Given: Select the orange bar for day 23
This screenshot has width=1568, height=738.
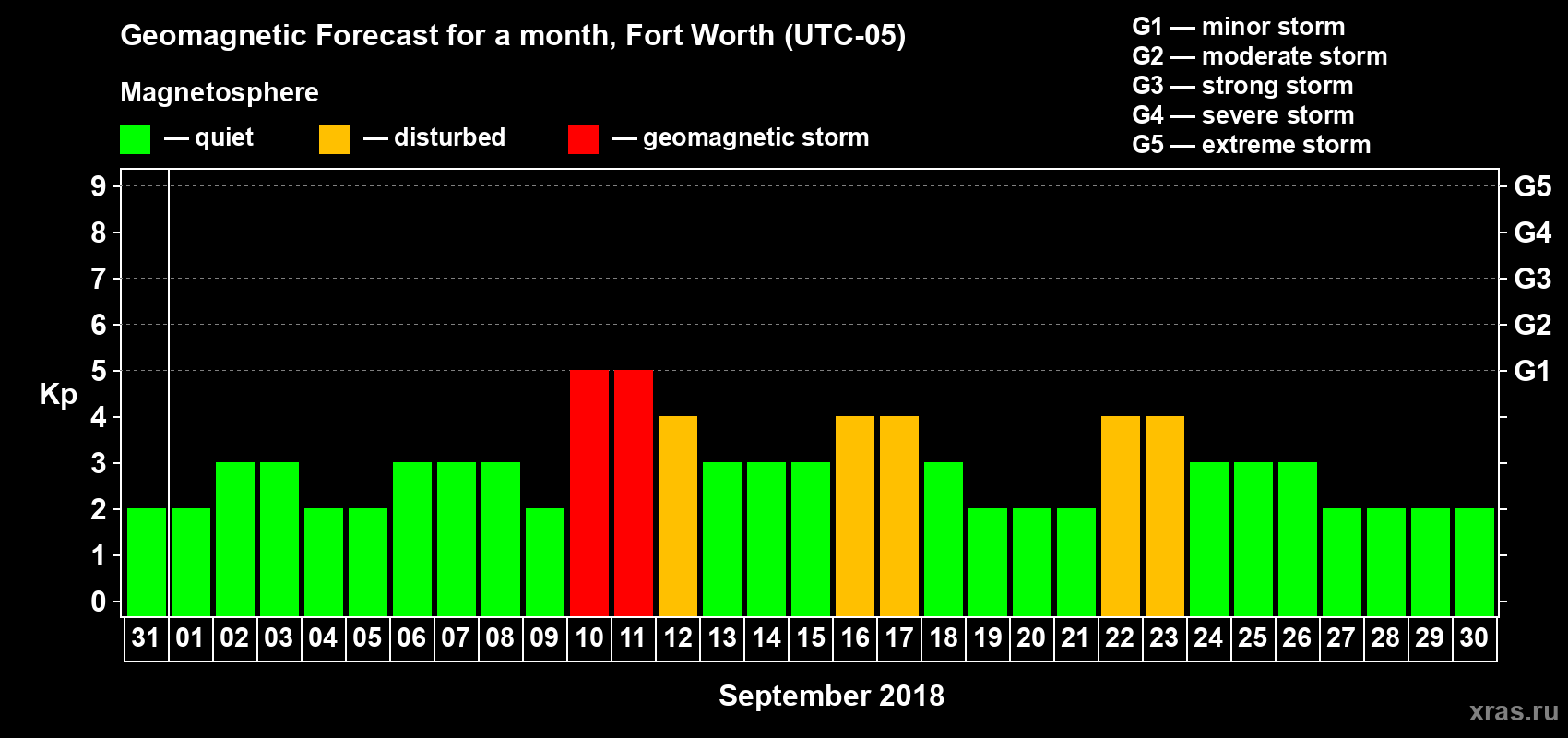Looking at the screenshot, I should 1165,516.
